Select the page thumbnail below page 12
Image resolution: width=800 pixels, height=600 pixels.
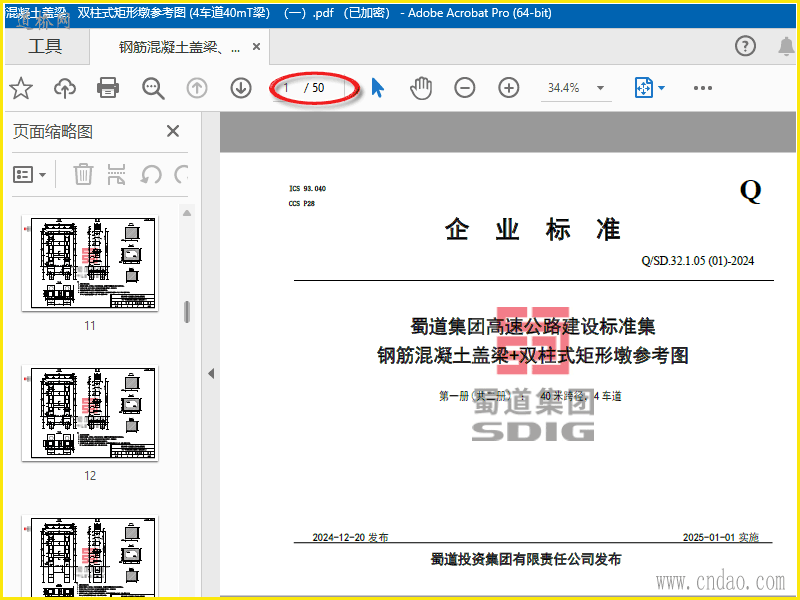(90, 556)
